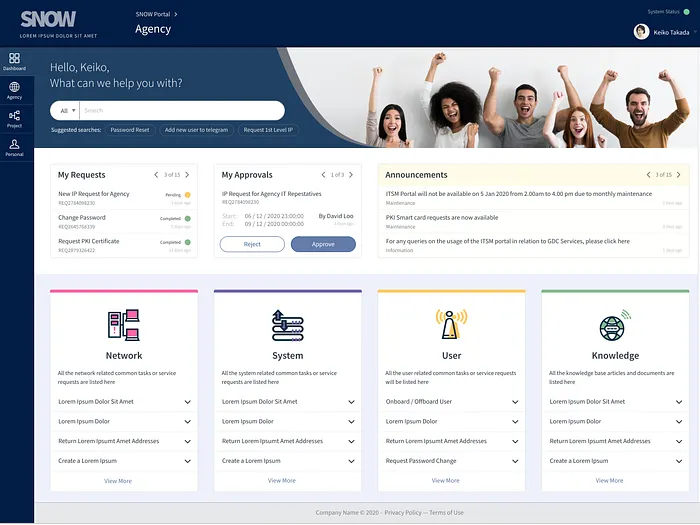Screen dimensions: 700x525
Task: Open the Privacy Policy footer link
Action: [403, 512]
